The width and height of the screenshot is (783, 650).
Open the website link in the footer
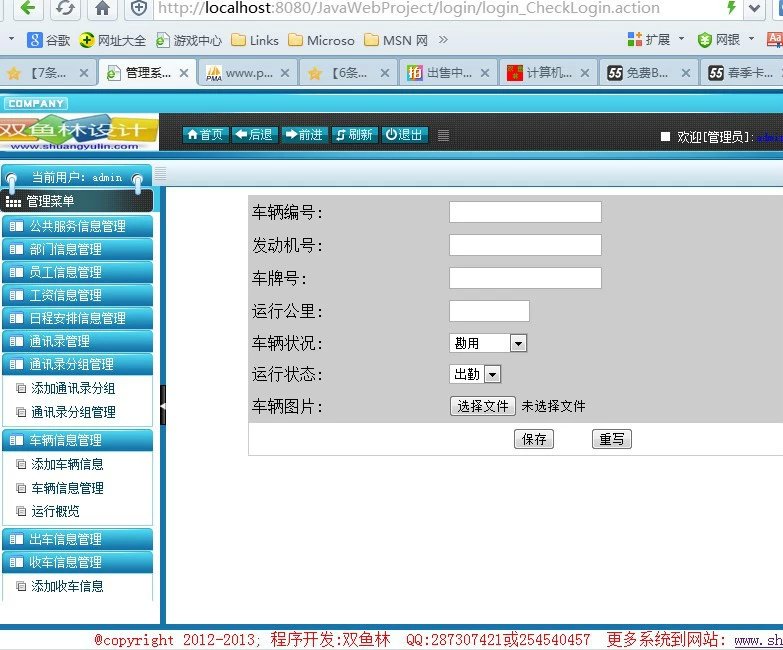(758, 640)
